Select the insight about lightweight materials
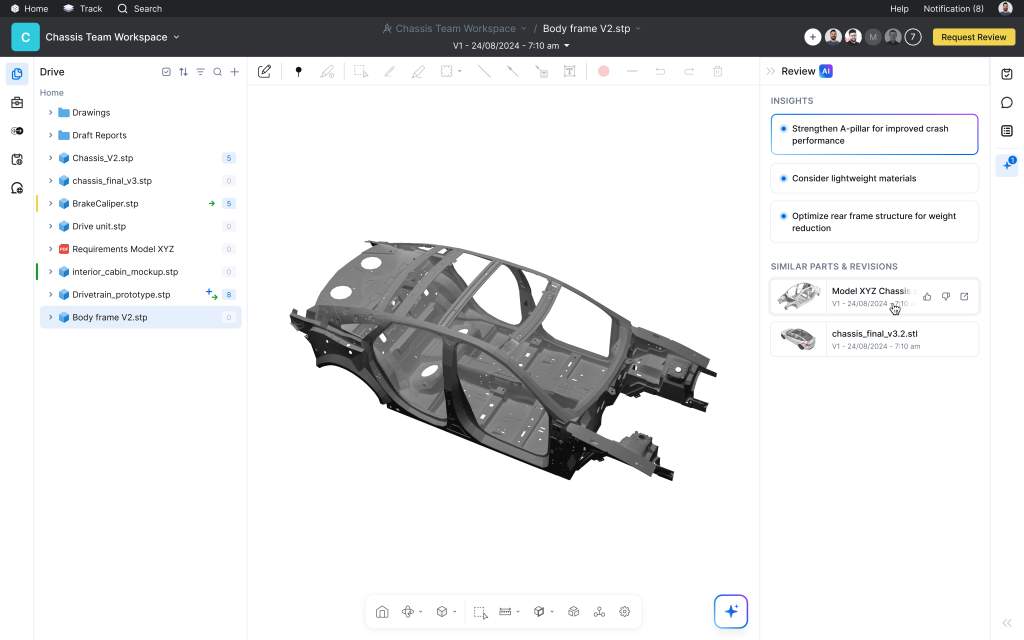This screenshot has height=640, width=1024. click(873, 177)
